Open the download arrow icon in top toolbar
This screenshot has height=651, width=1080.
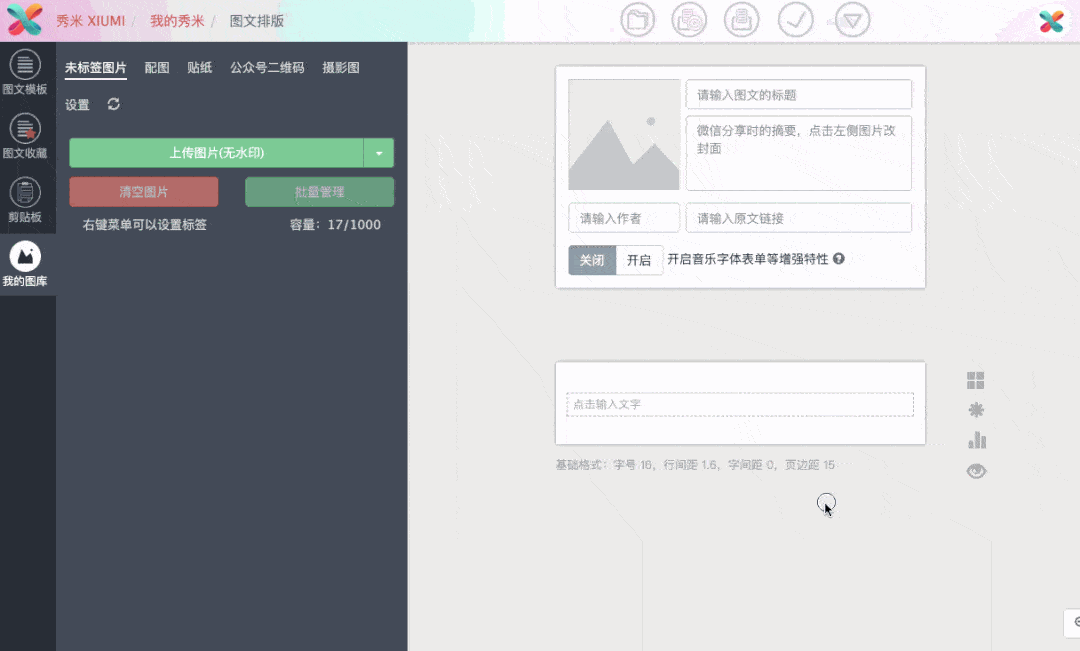tap(852, 19)
